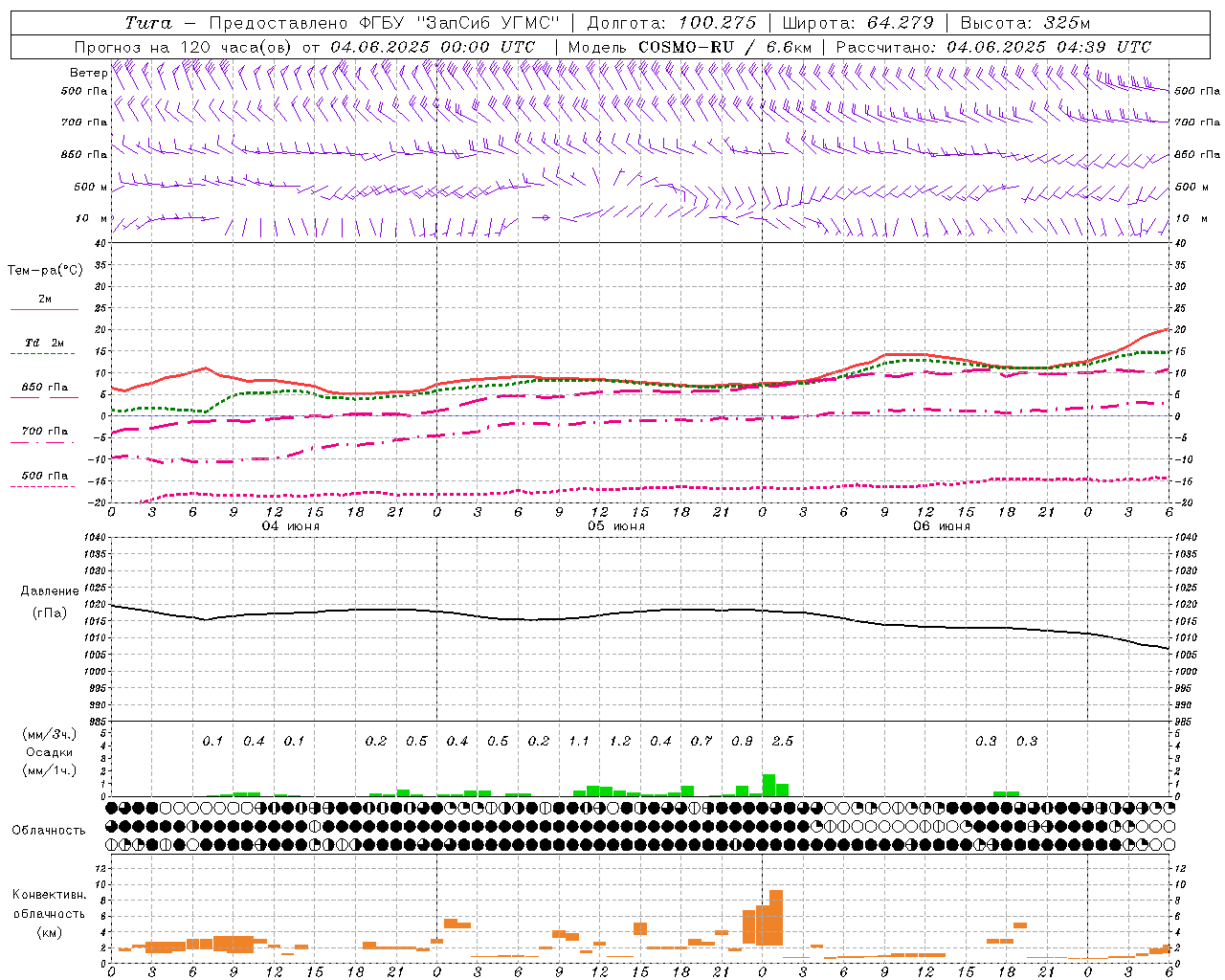This screenshot has width=1225, height=980.
Task: Click the "Высота: 325м" header field
Action: point(1025,23)
